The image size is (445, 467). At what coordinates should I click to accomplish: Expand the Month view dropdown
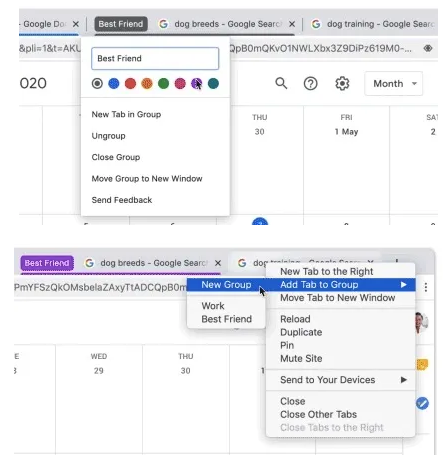[x=394, y=83]
